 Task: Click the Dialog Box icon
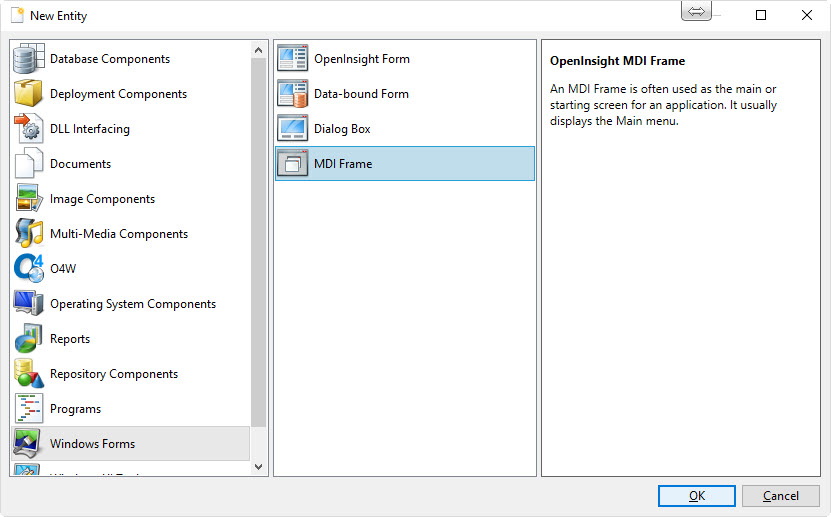coord(293,129)
